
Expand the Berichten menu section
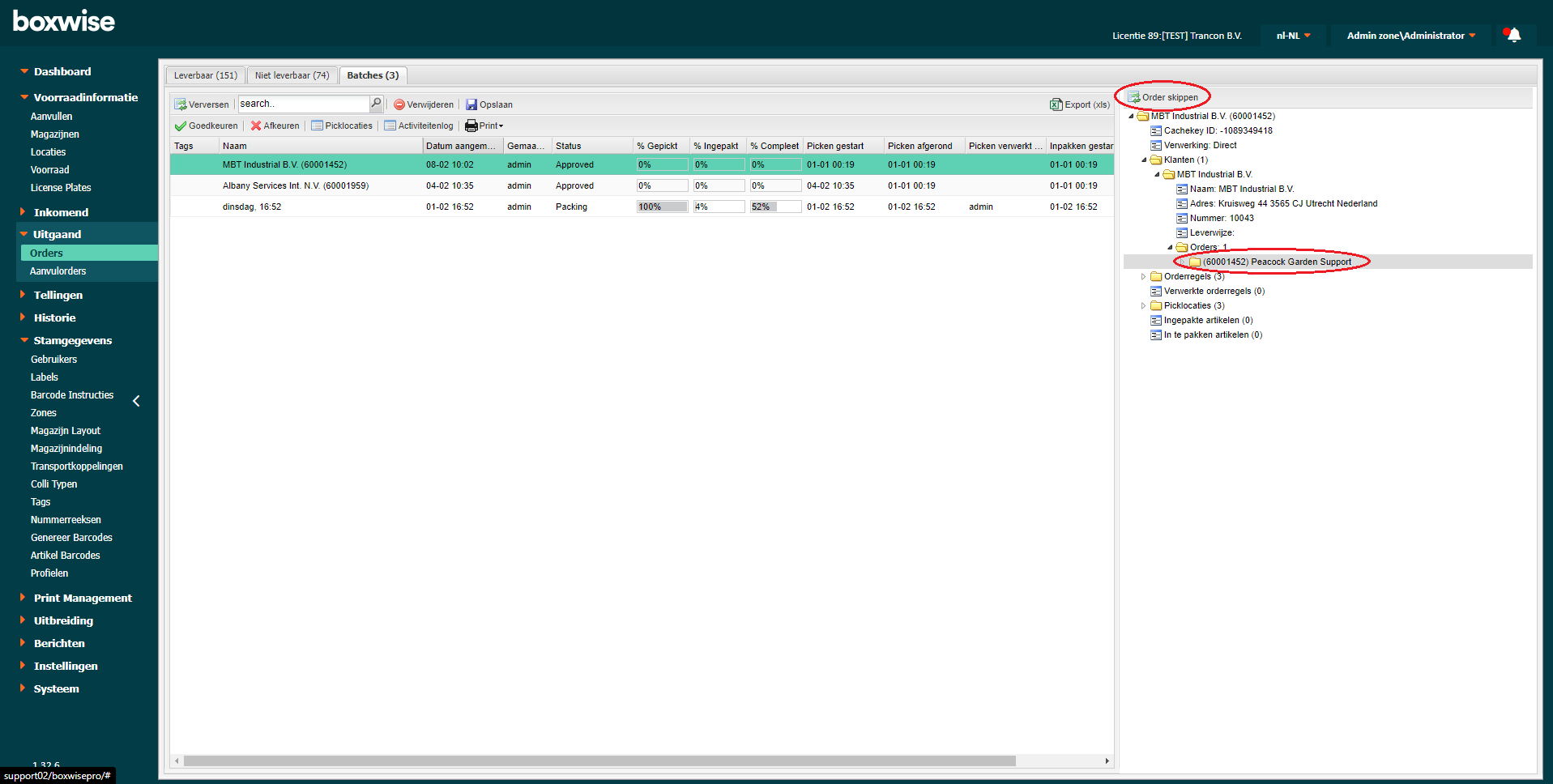point(23,643)
